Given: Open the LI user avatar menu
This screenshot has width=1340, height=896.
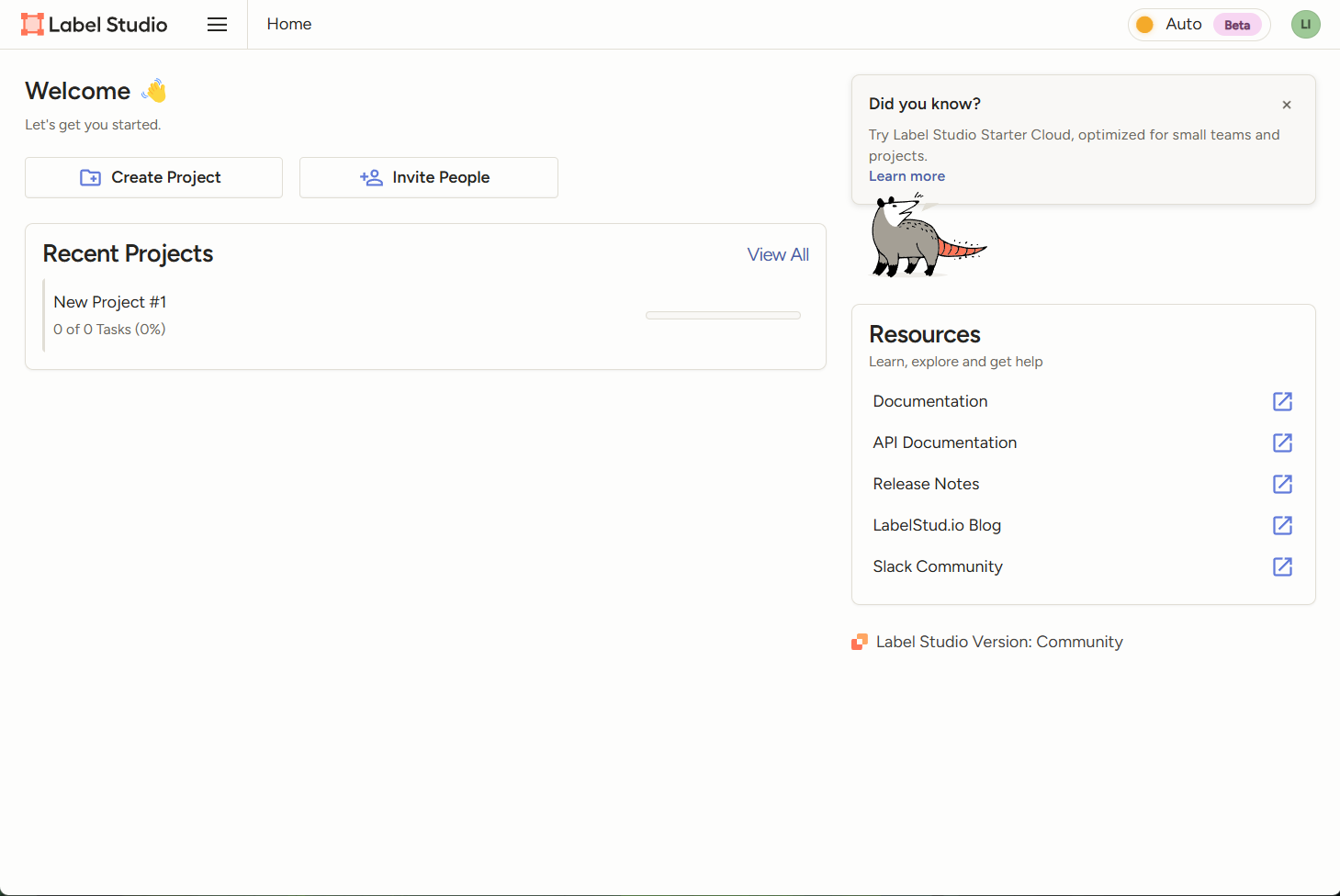Looking at the screenshot, I should 1305,25.
